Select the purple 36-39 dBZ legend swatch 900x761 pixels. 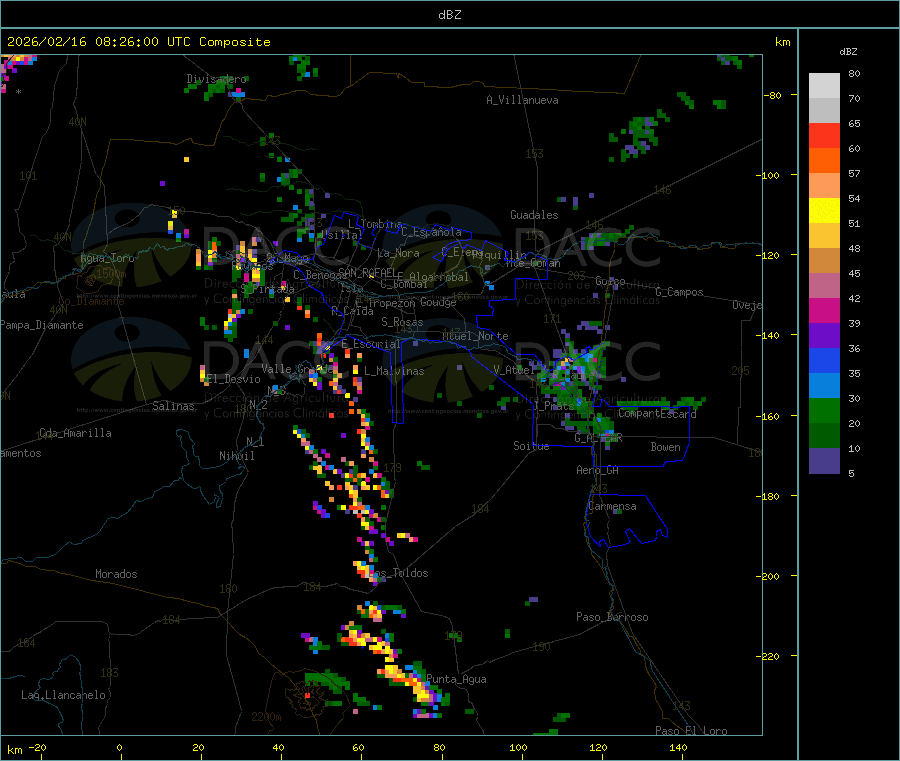(824, 336)
